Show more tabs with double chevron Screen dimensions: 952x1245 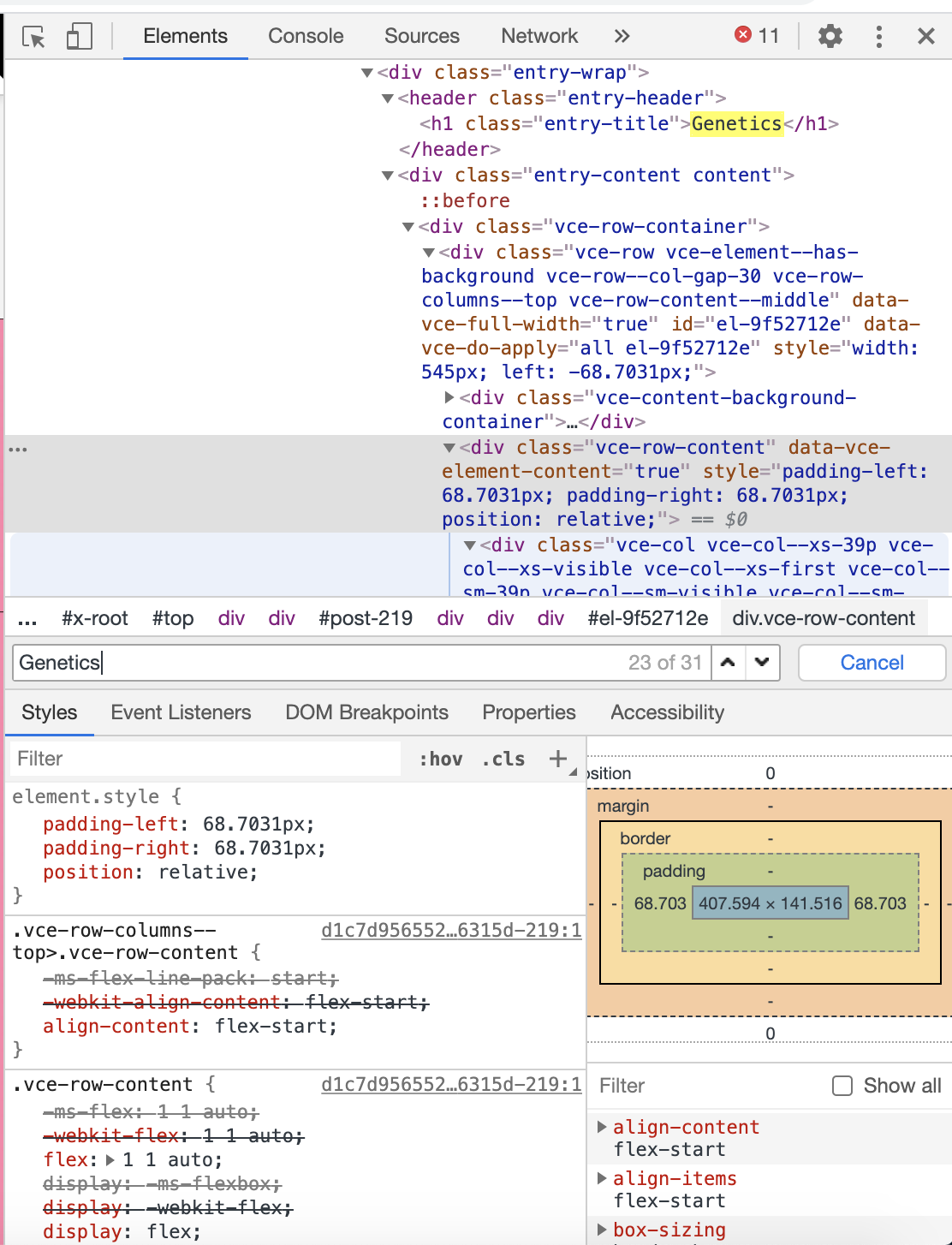[622, 36]
